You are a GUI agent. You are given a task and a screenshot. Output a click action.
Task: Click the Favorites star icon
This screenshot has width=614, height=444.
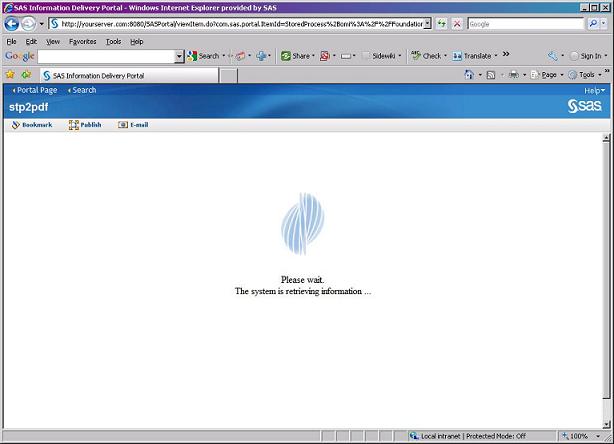10,74
